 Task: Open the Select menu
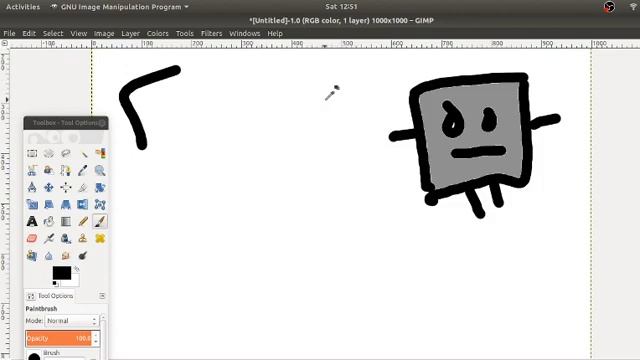click(53, 33)
